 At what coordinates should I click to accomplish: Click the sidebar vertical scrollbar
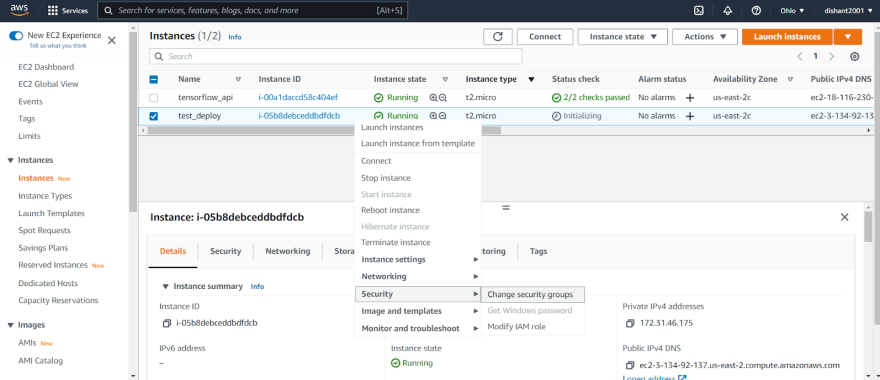point(133,121)
